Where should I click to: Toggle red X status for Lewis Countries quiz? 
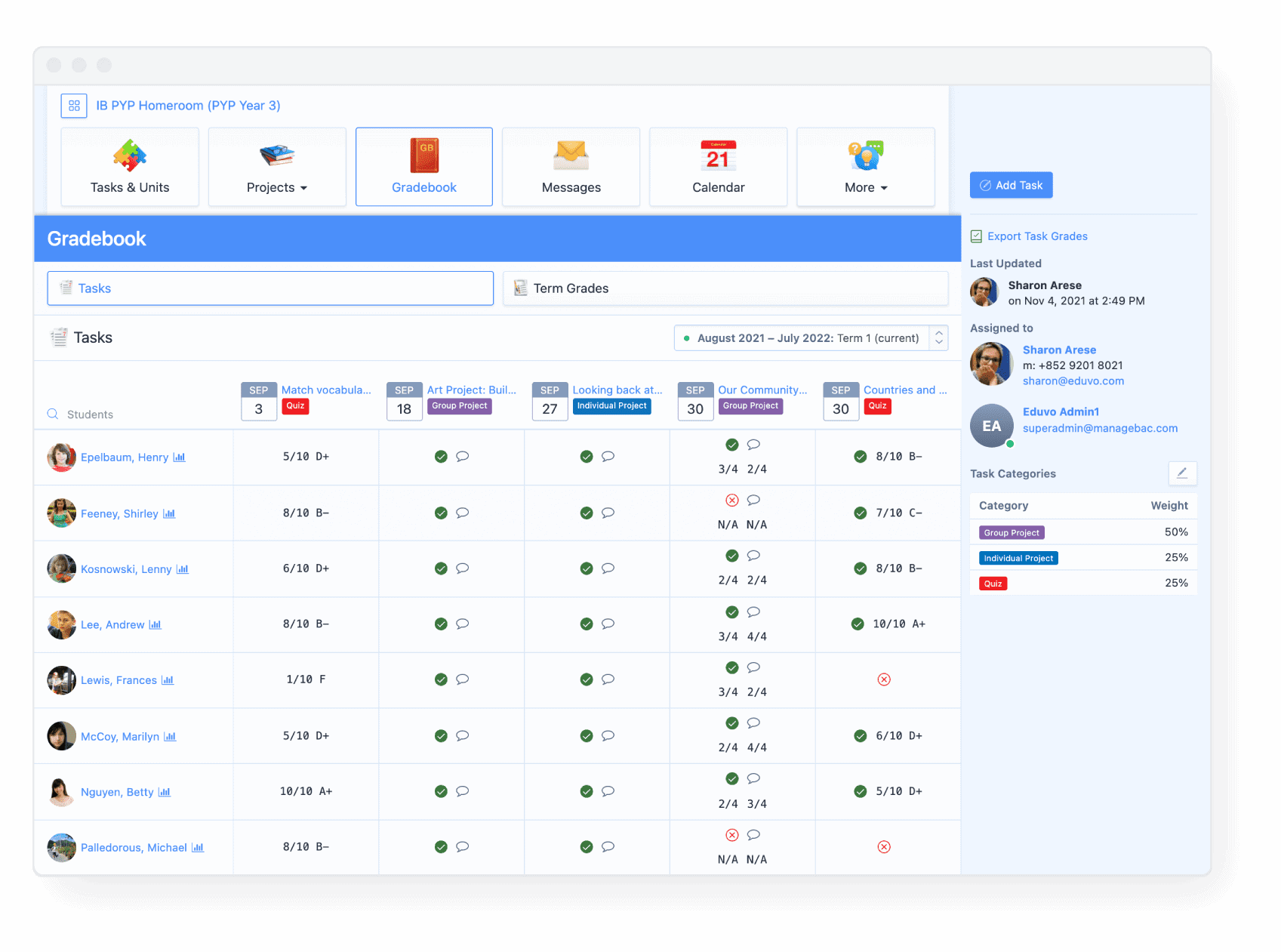(x=884, y=679)
